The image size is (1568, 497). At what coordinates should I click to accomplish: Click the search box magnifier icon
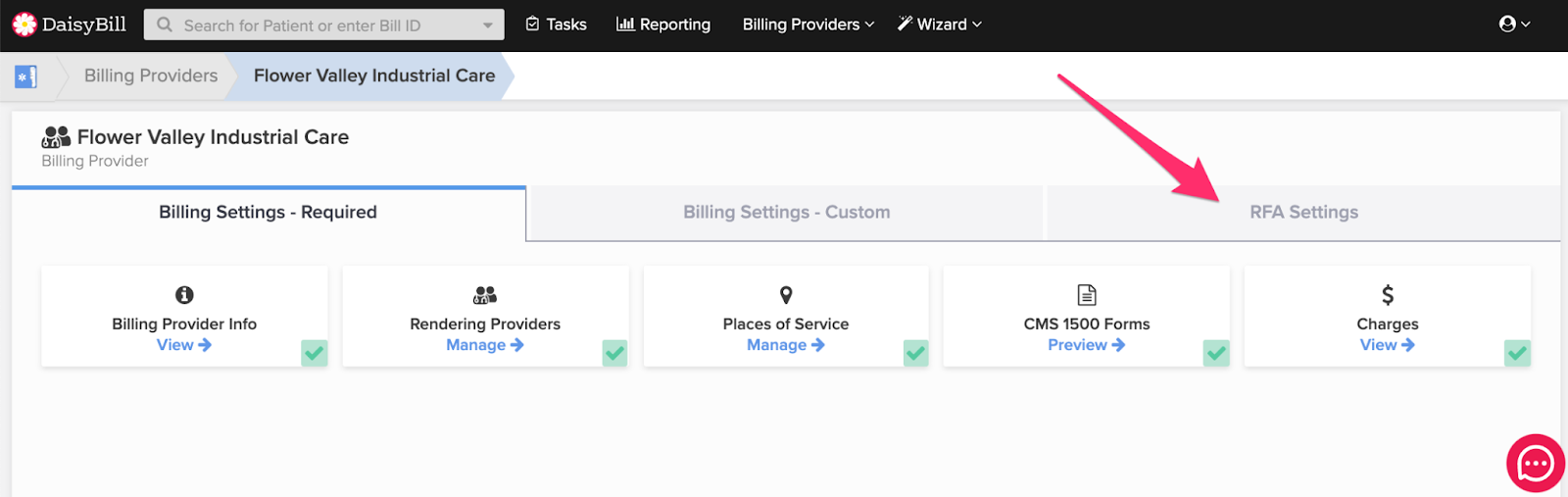[x=165, y=25]
